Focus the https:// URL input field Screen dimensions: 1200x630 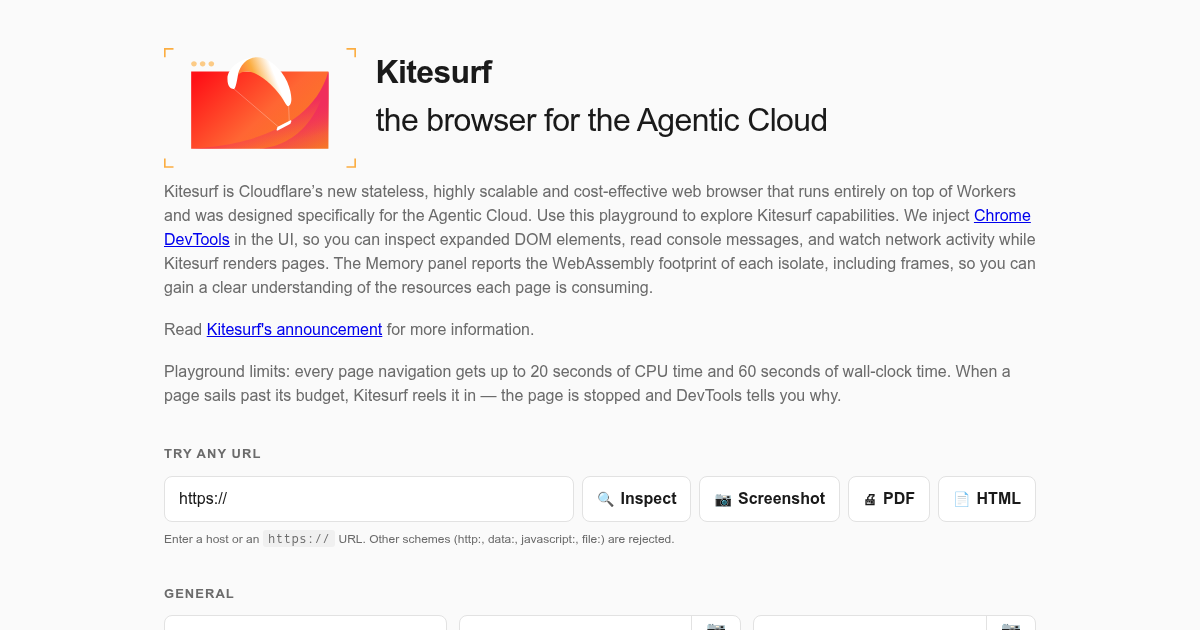tap(369, 499)
